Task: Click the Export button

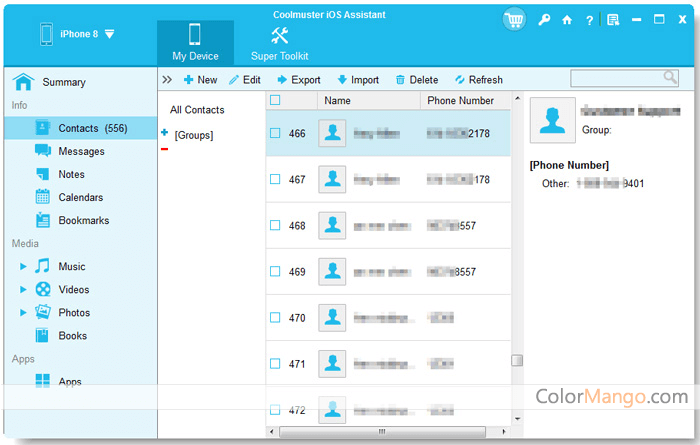Action: [x=298, y=80]
